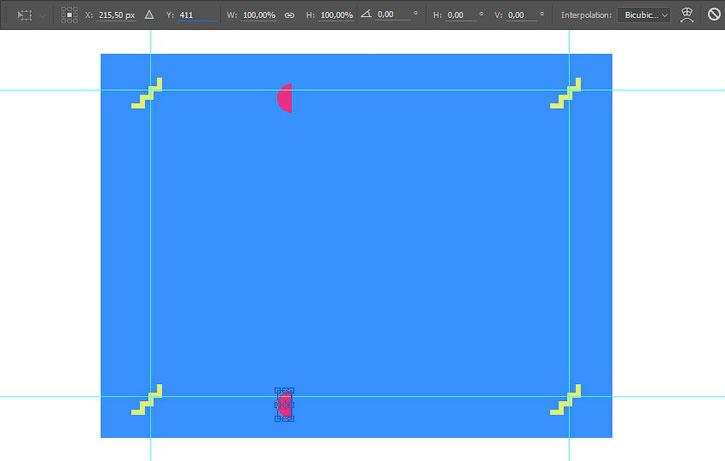
Task: Click the H vertical scale percentage field
Action: pyautogui.click(x=337, y=15)
